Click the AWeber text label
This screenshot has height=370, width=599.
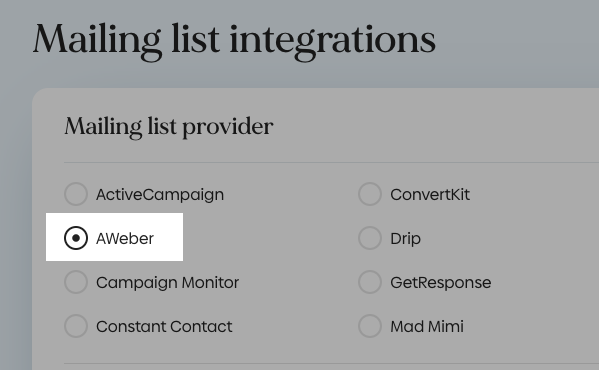(125, 239)
